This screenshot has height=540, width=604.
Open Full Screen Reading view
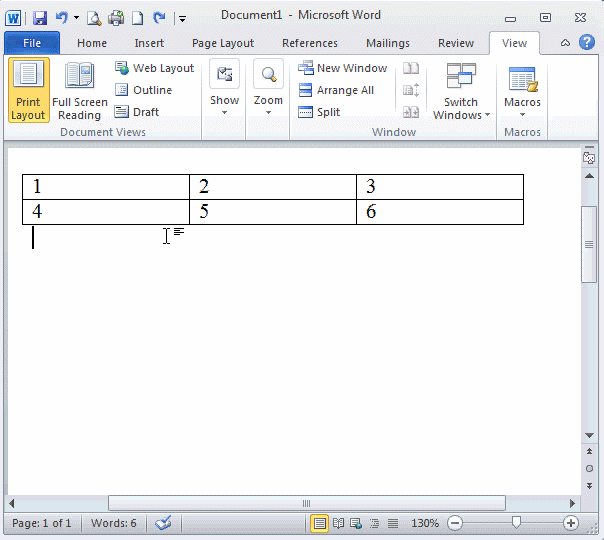pos(80,90)
